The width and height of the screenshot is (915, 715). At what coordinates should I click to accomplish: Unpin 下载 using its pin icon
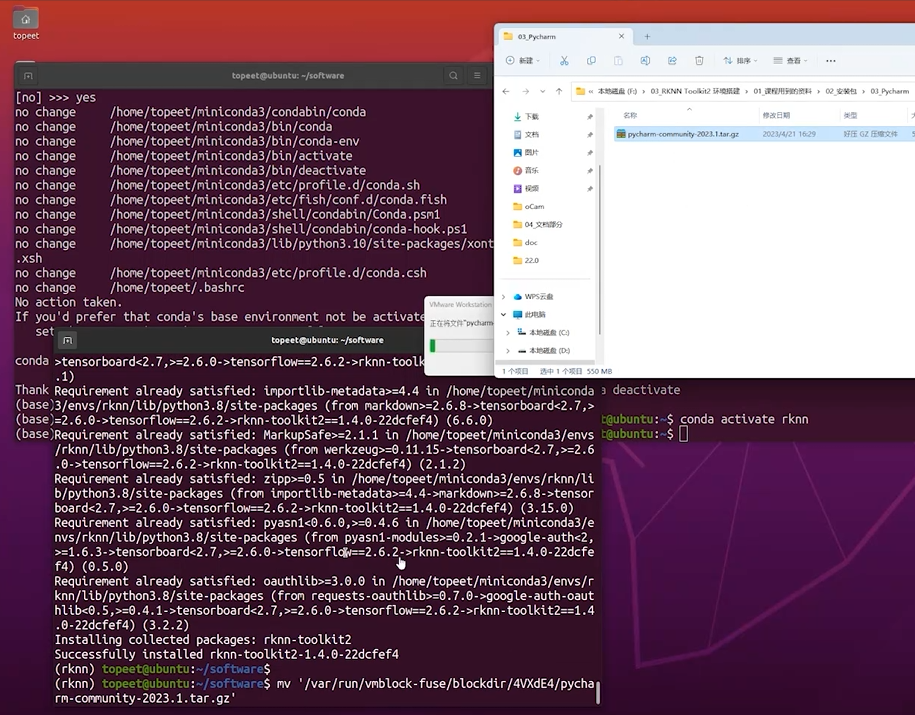pyautogui.click(x=589, y=117)
